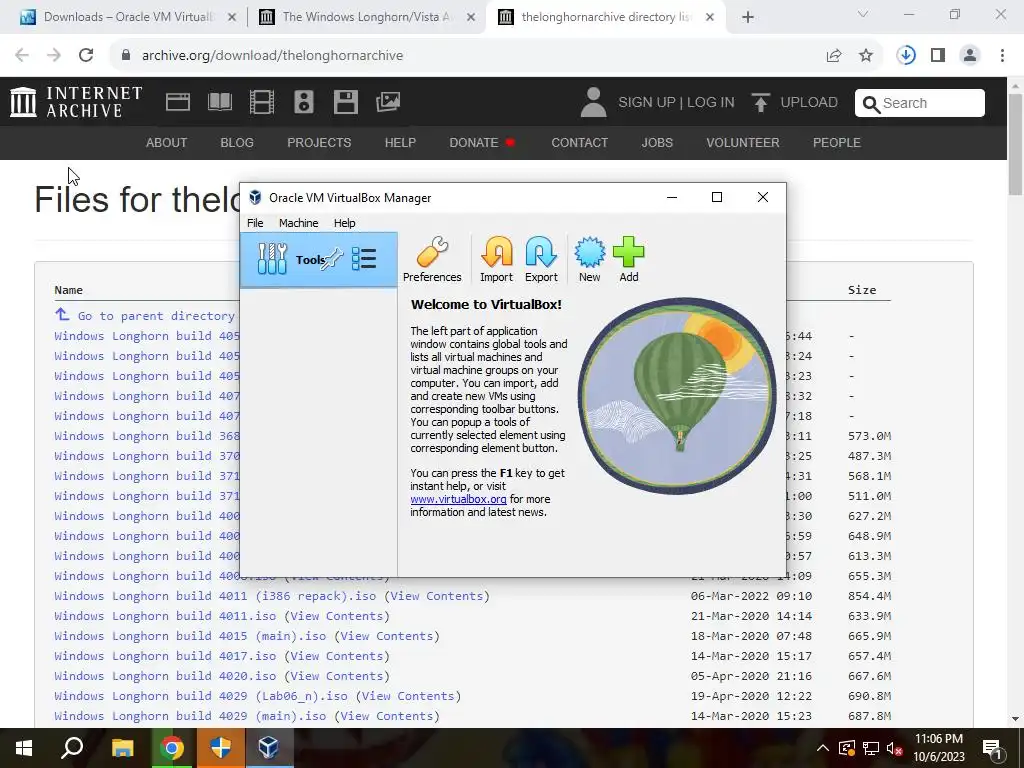Click the Chrome taskbar icon

[172, 748]
